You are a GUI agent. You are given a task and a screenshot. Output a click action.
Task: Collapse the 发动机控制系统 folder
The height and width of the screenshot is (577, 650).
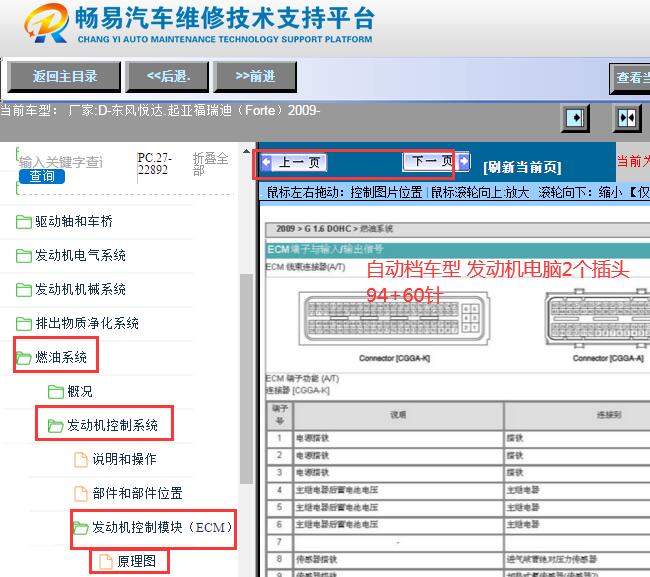tap(112, 425)
